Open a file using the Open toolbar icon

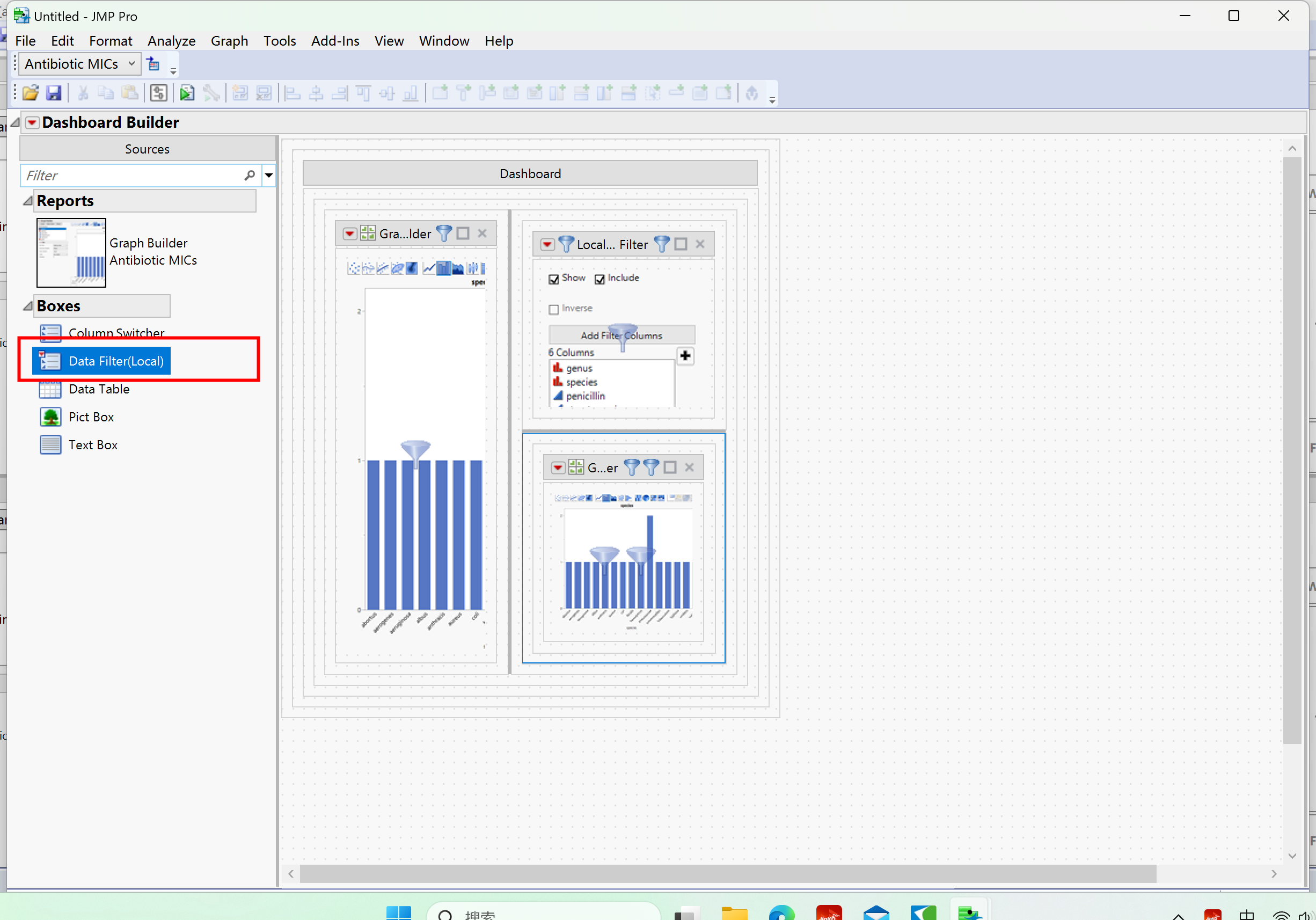[x=30, y=92]
